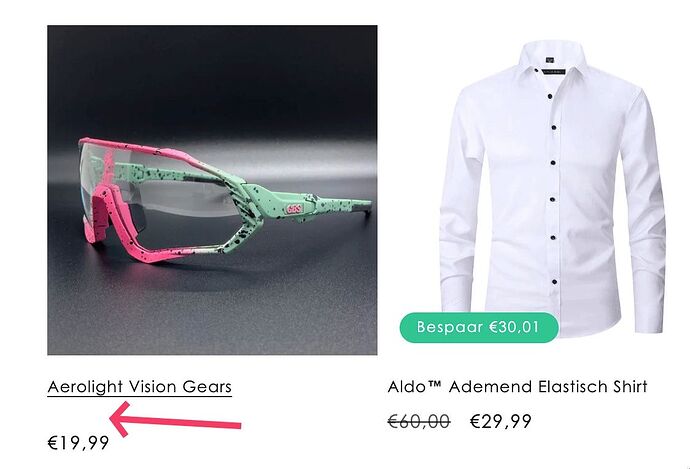This screenshot has width=690, height=469.
Task: Select the €29,99 sale price
Action: pyautogui.click(x=501, y=421)
